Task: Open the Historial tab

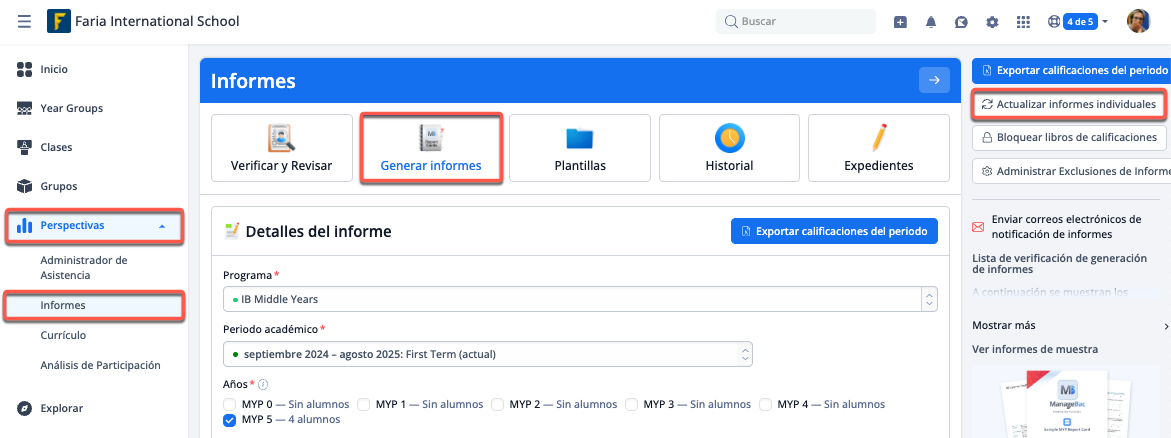Action: [729, 148]
